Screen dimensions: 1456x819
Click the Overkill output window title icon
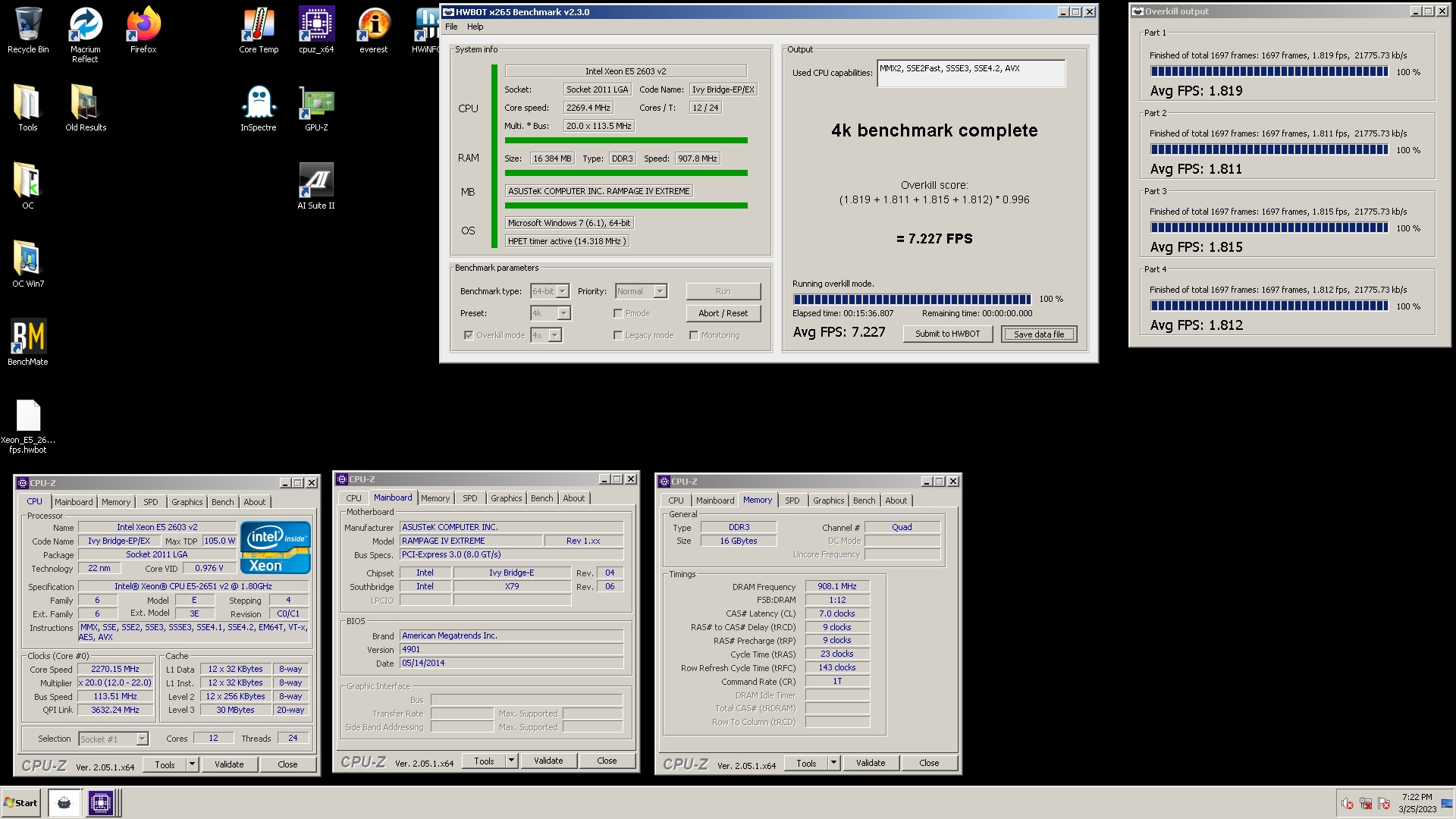pos(1137,11)
